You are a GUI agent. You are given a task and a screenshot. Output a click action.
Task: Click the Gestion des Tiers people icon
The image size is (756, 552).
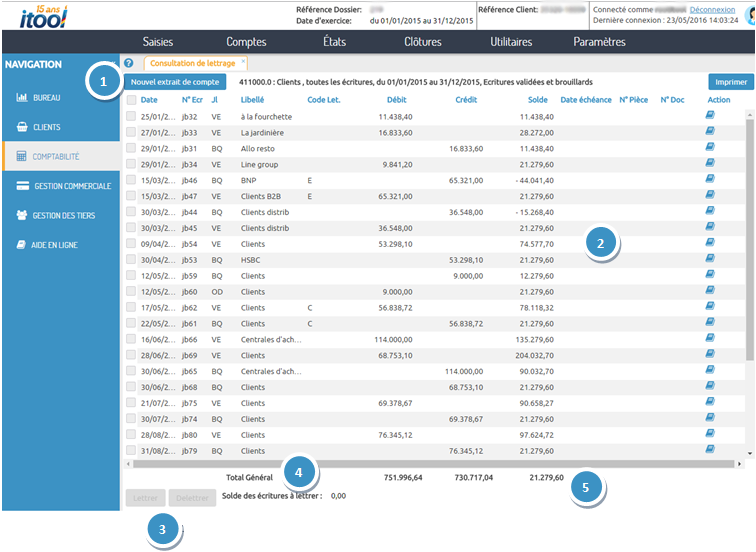tap(22, 215)
